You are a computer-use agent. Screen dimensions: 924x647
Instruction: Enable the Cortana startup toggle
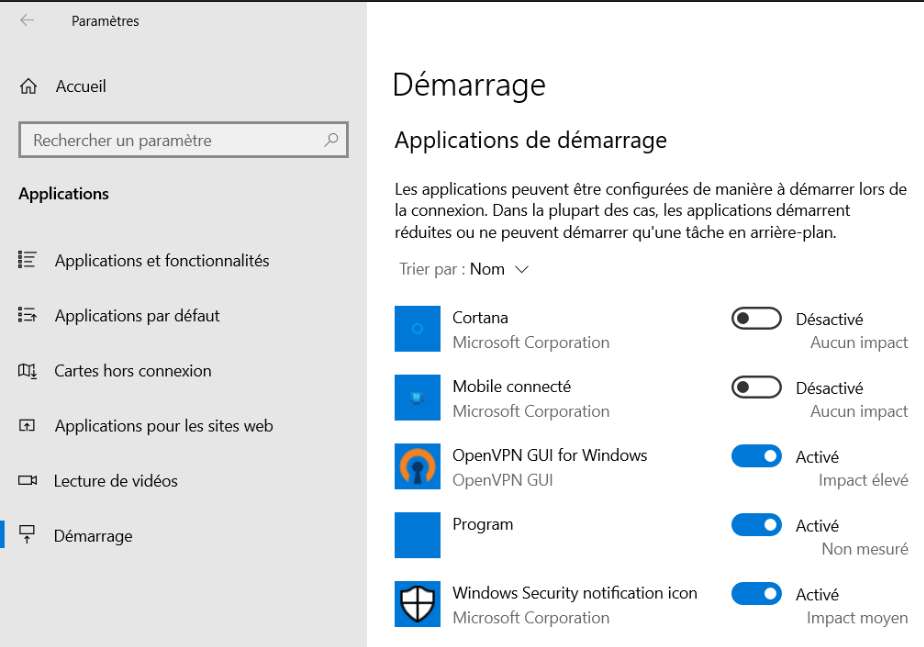click(x=756, y=318)
